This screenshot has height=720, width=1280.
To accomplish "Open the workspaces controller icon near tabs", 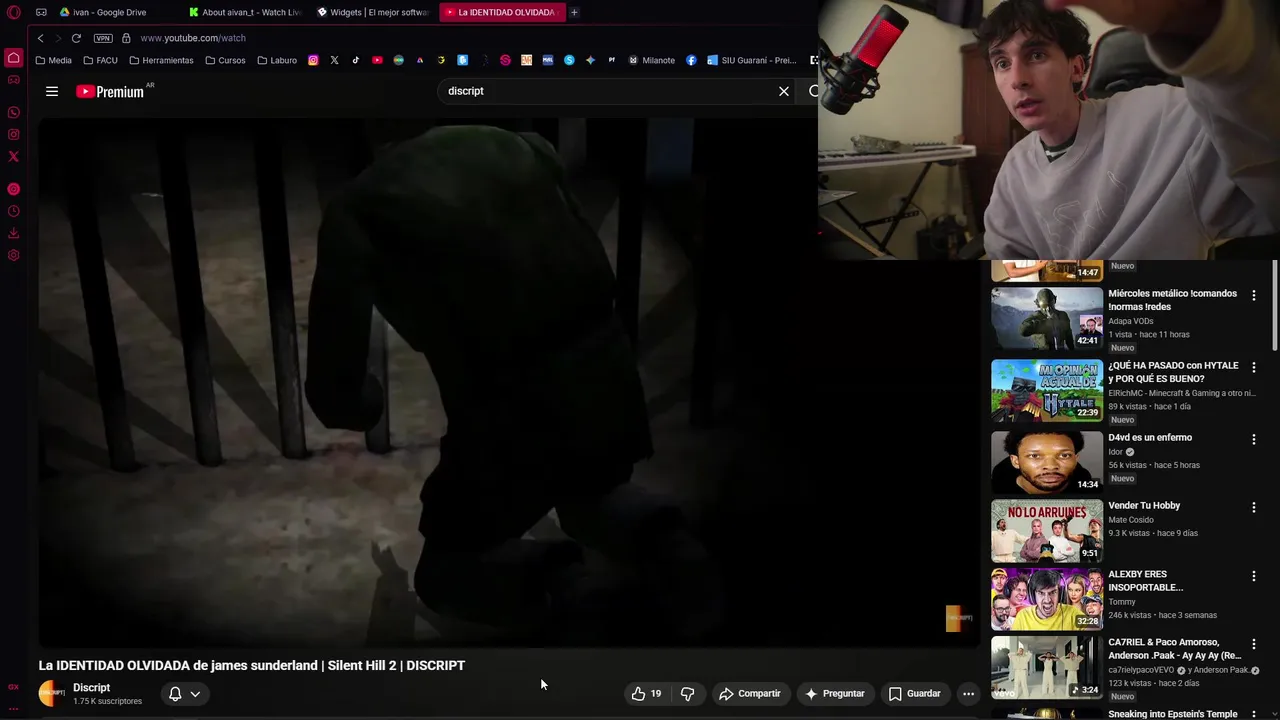I will [x=41, y=12].
